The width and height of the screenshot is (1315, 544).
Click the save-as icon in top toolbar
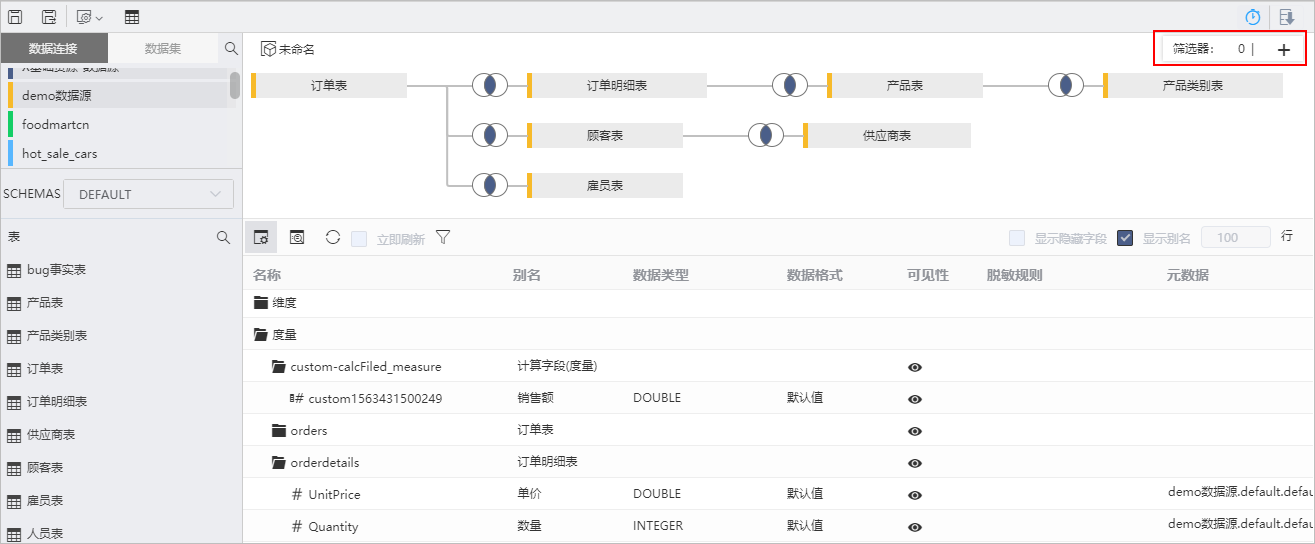(x=49, y=17)
